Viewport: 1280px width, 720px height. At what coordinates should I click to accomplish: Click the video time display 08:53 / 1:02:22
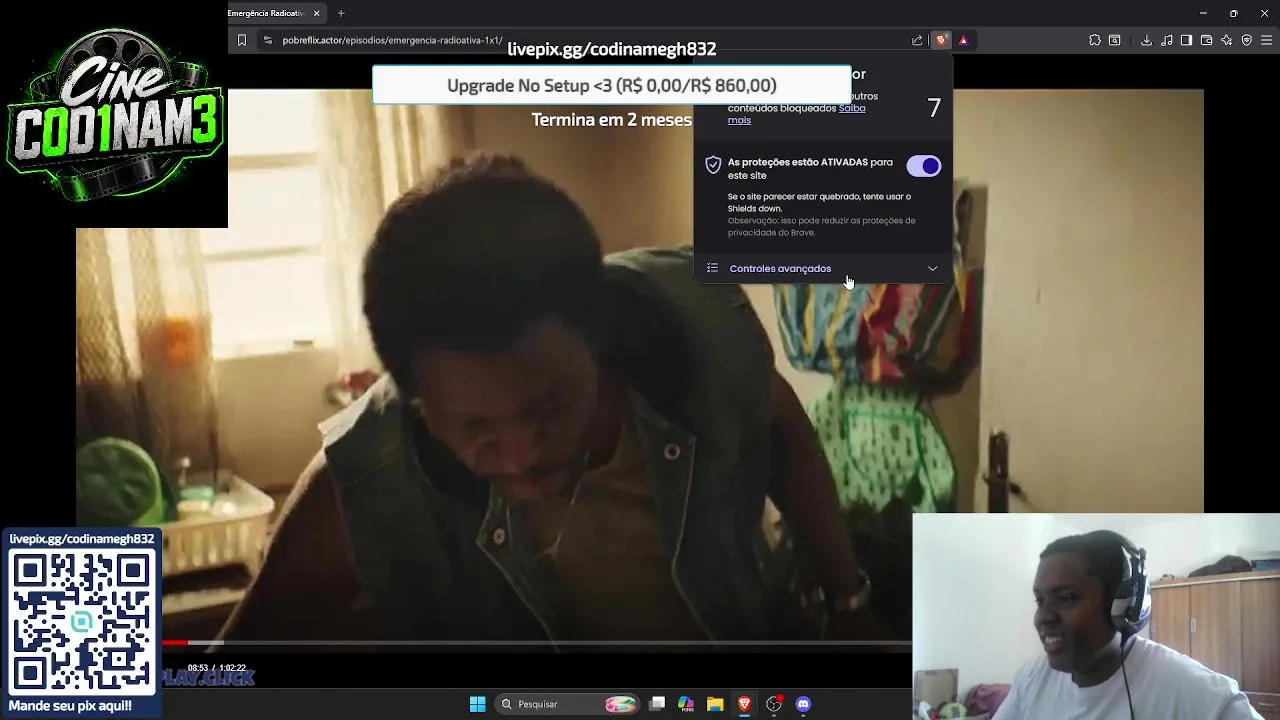click(x=216, y=668)
